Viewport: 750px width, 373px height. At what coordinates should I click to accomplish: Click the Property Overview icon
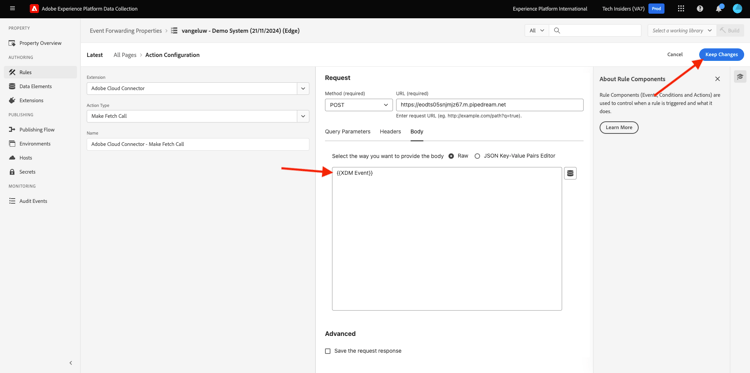click(x=12, y=43)
